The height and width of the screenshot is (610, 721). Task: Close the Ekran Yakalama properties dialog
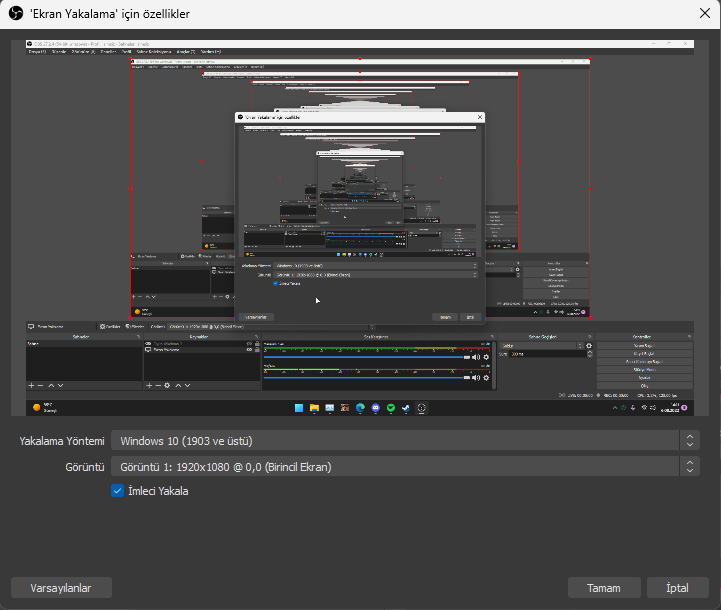pos(704,13)
